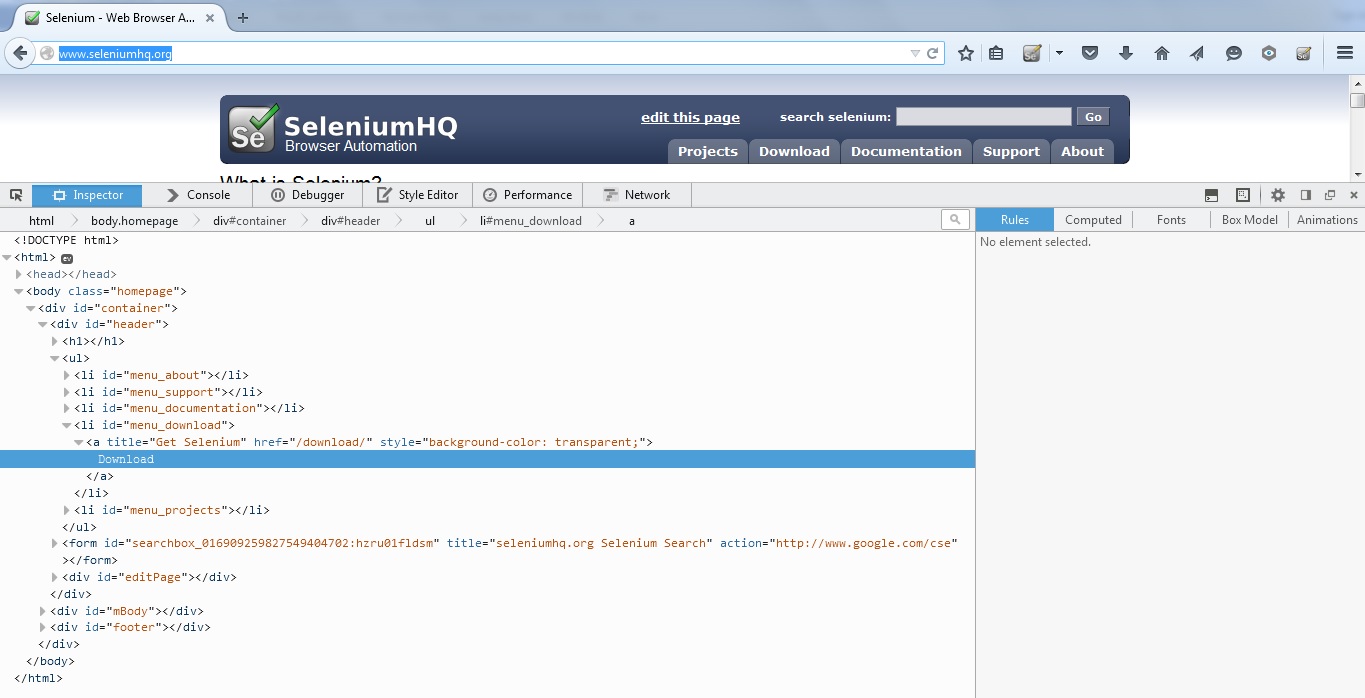Toggle responsive design mode icon
This screenshot has width=1365, height=698.
coord(1243,195)
